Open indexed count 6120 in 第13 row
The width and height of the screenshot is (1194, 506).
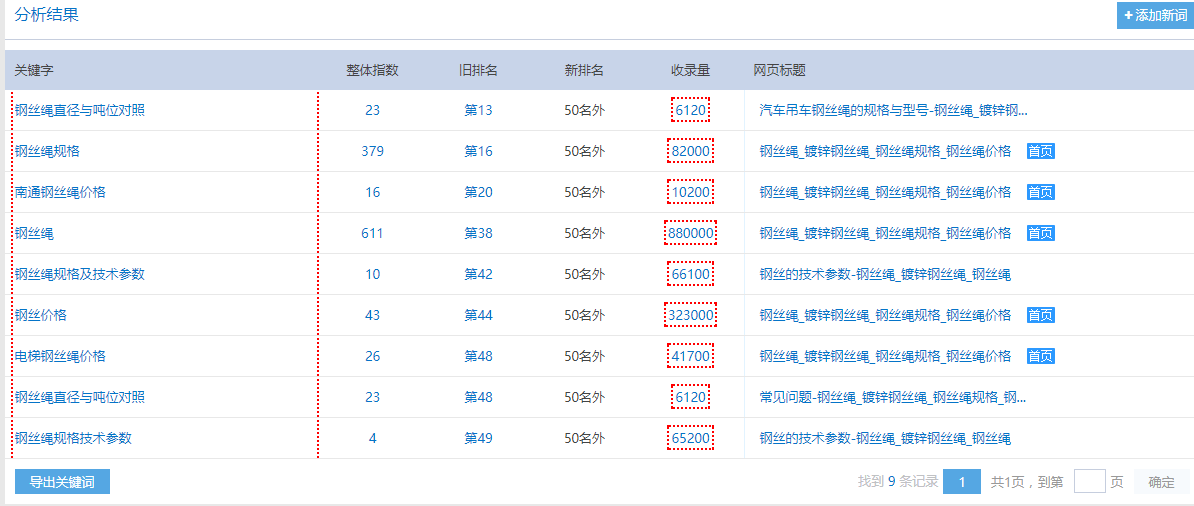(691, 110)
